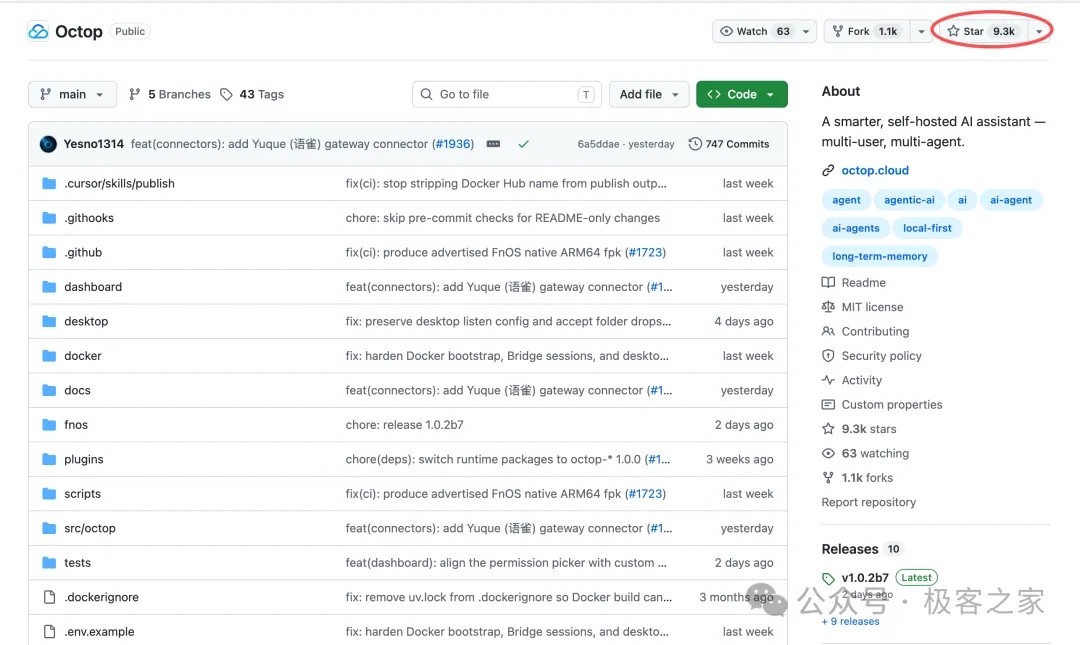Click the star icon beside 9.3k stars
Image resolution: width=1080 pixels, height=645 pixels.
pyautogui.click(x=828, y=429)
